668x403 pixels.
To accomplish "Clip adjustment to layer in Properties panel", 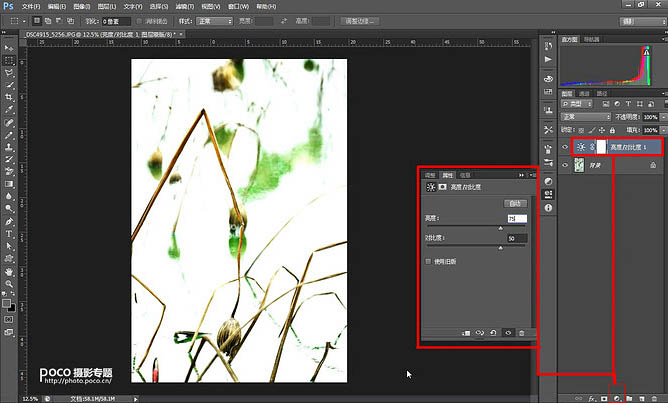I will tap(466, 333).
